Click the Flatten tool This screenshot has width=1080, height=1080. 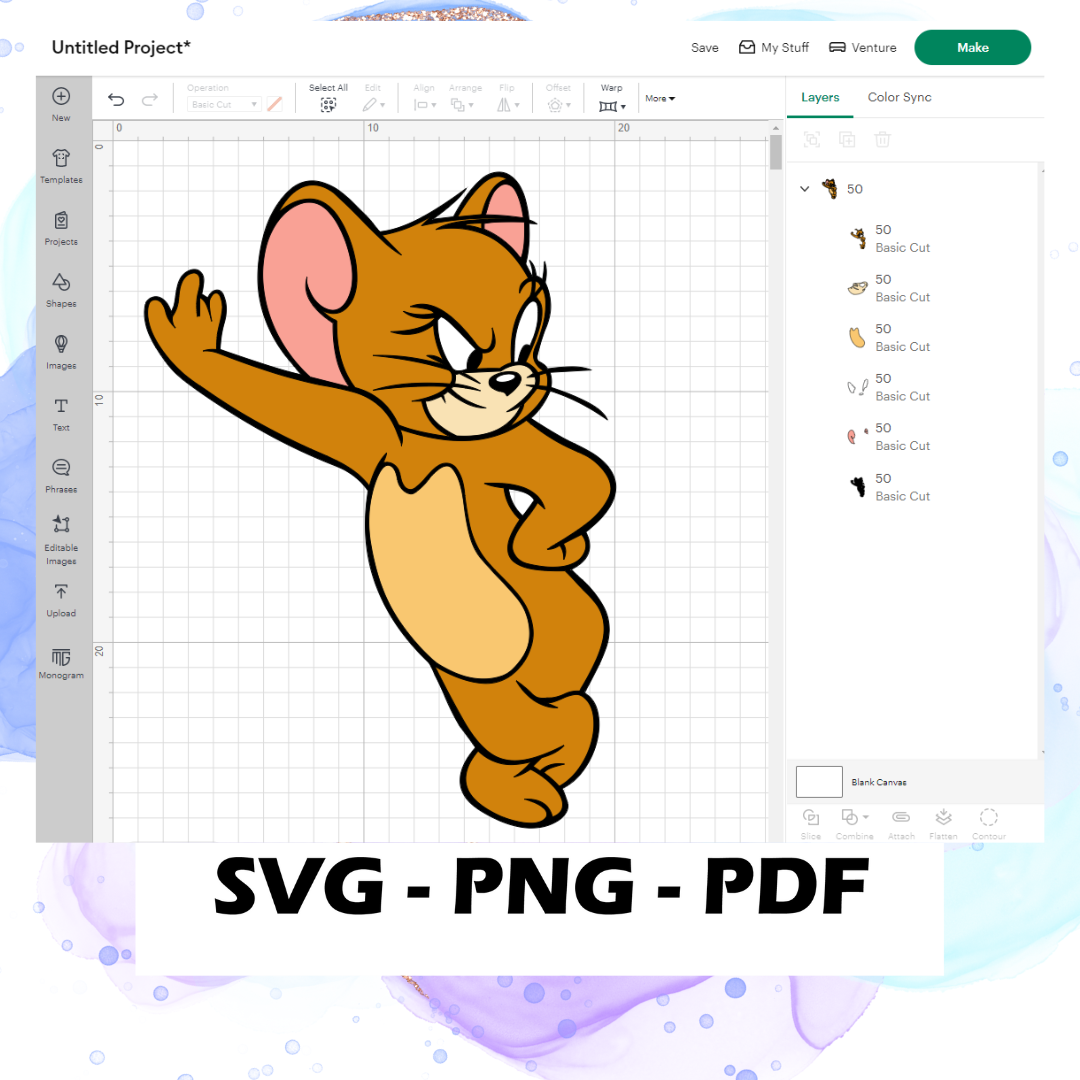943,824
